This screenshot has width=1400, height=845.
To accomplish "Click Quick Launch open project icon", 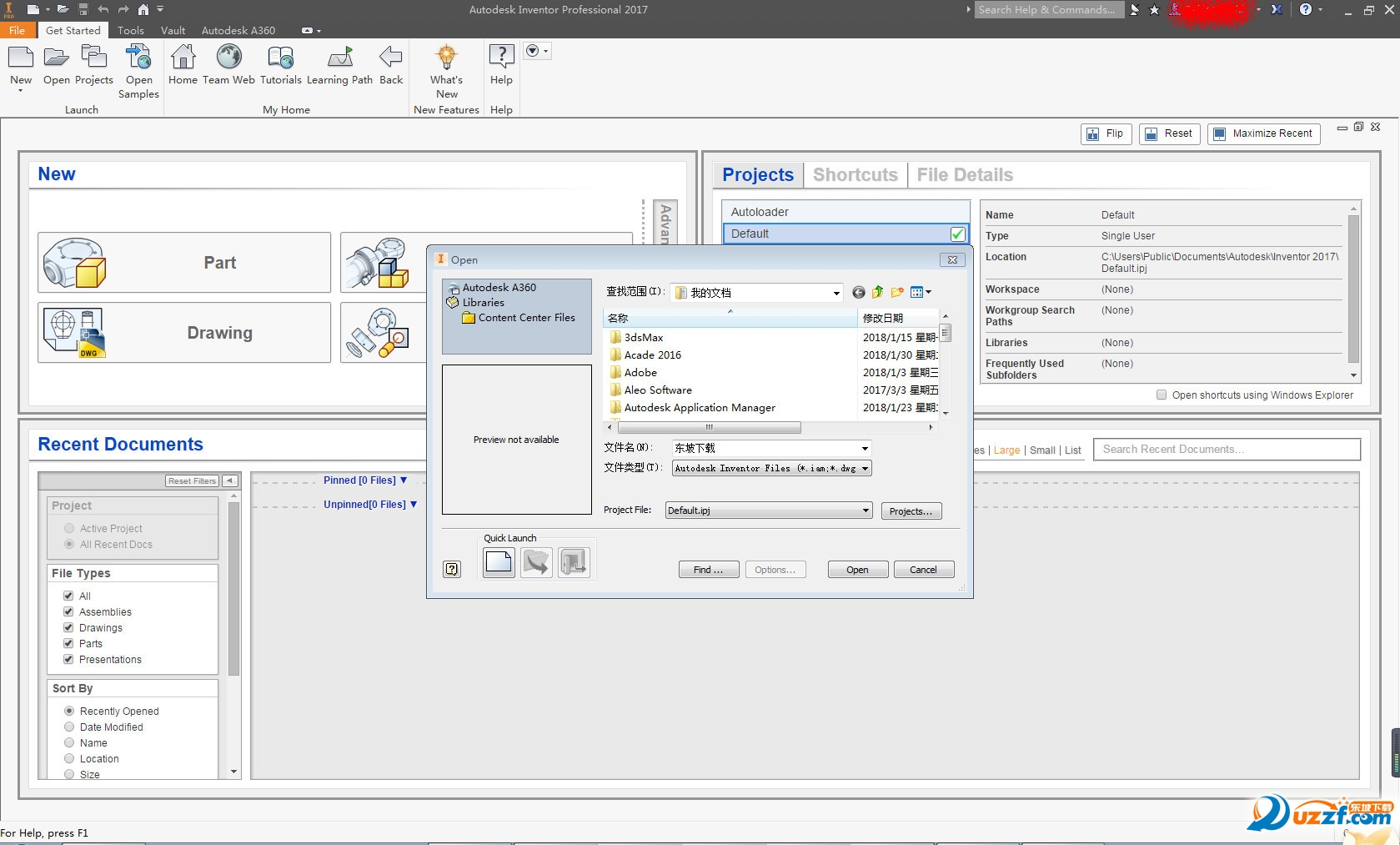I will 536,562.
